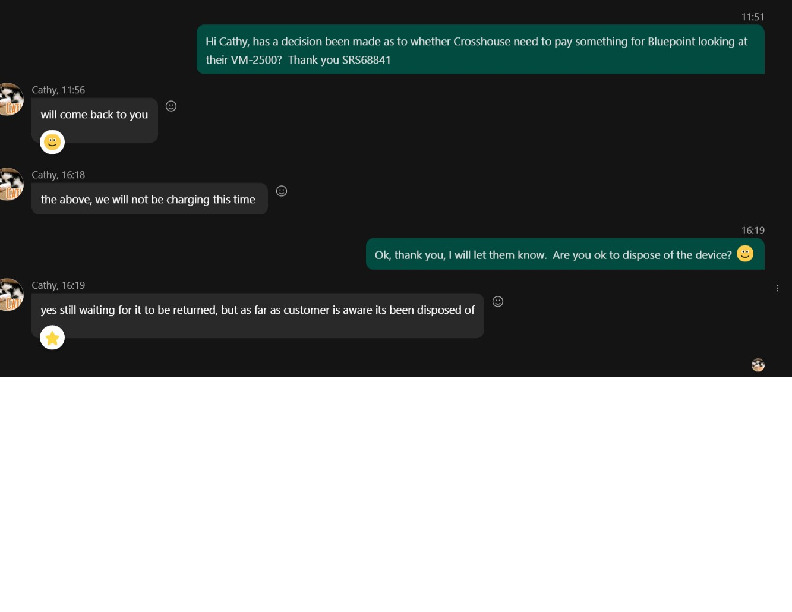Screen dimensions: 792x612
Task: Click the "Cathy, 16:18" sender label
Action: (x=58, y=175)
